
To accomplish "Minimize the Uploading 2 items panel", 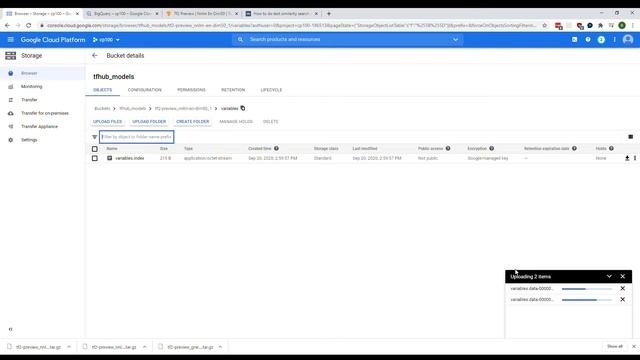I will point(609,276).
